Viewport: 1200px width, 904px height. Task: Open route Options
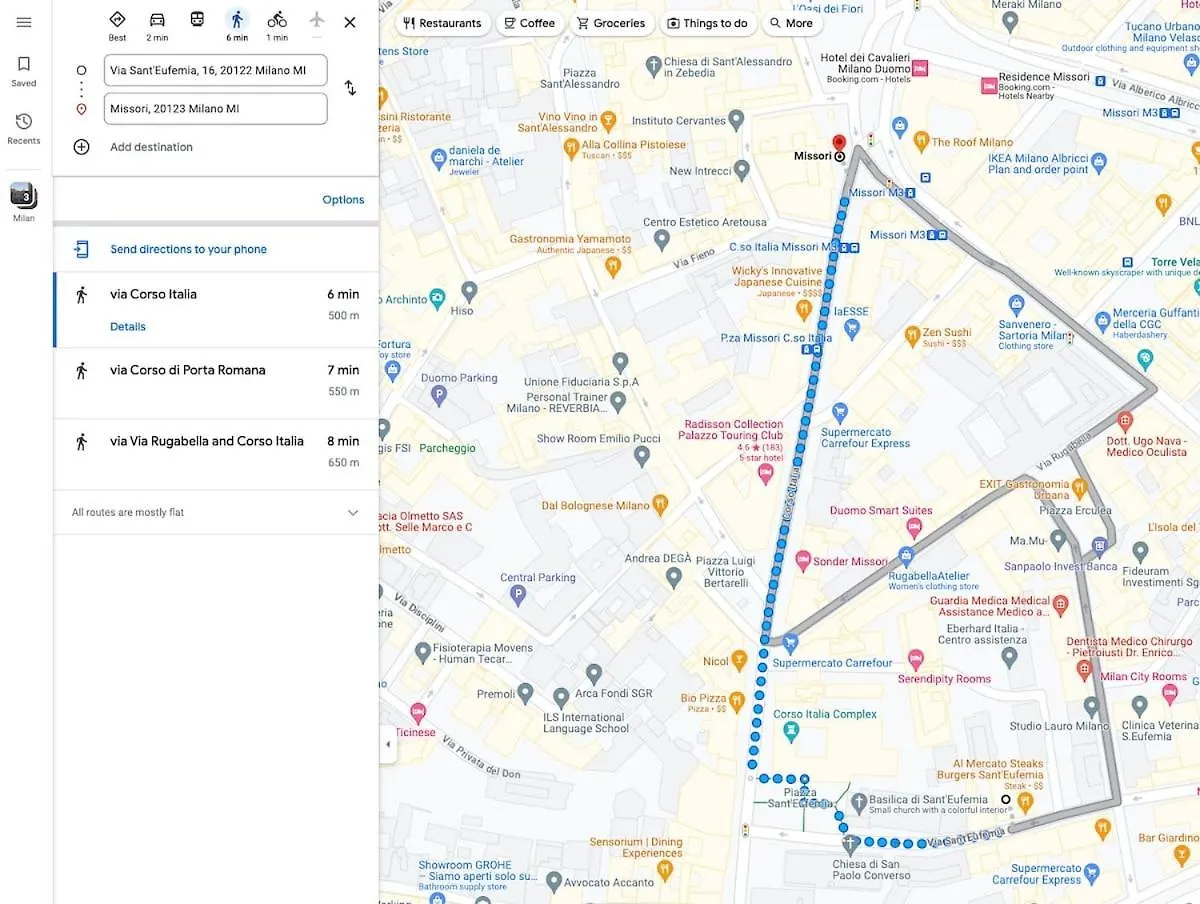coord(343,200)
